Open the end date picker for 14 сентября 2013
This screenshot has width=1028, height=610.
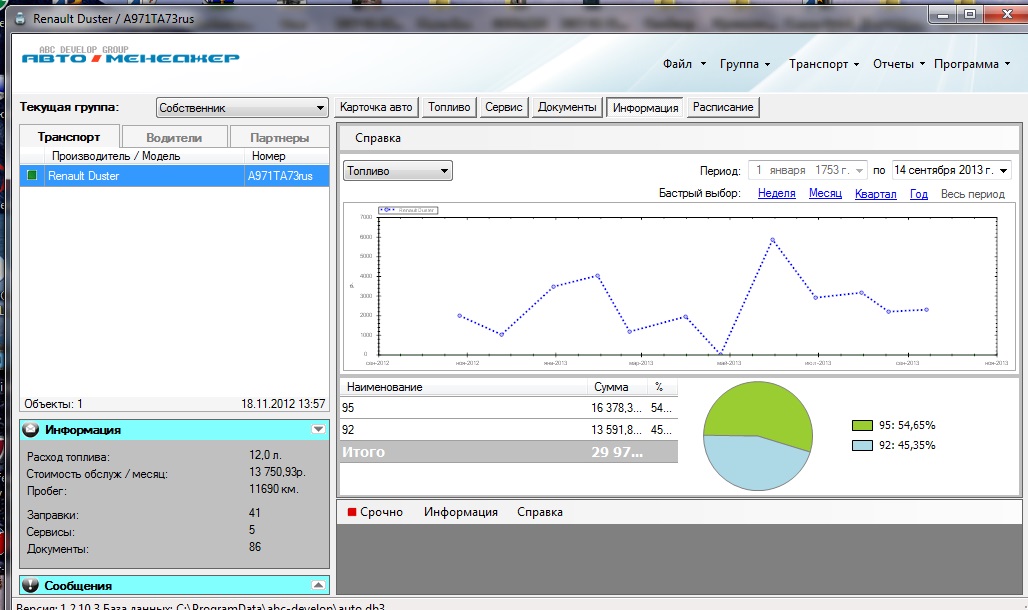pos(1003,171)
